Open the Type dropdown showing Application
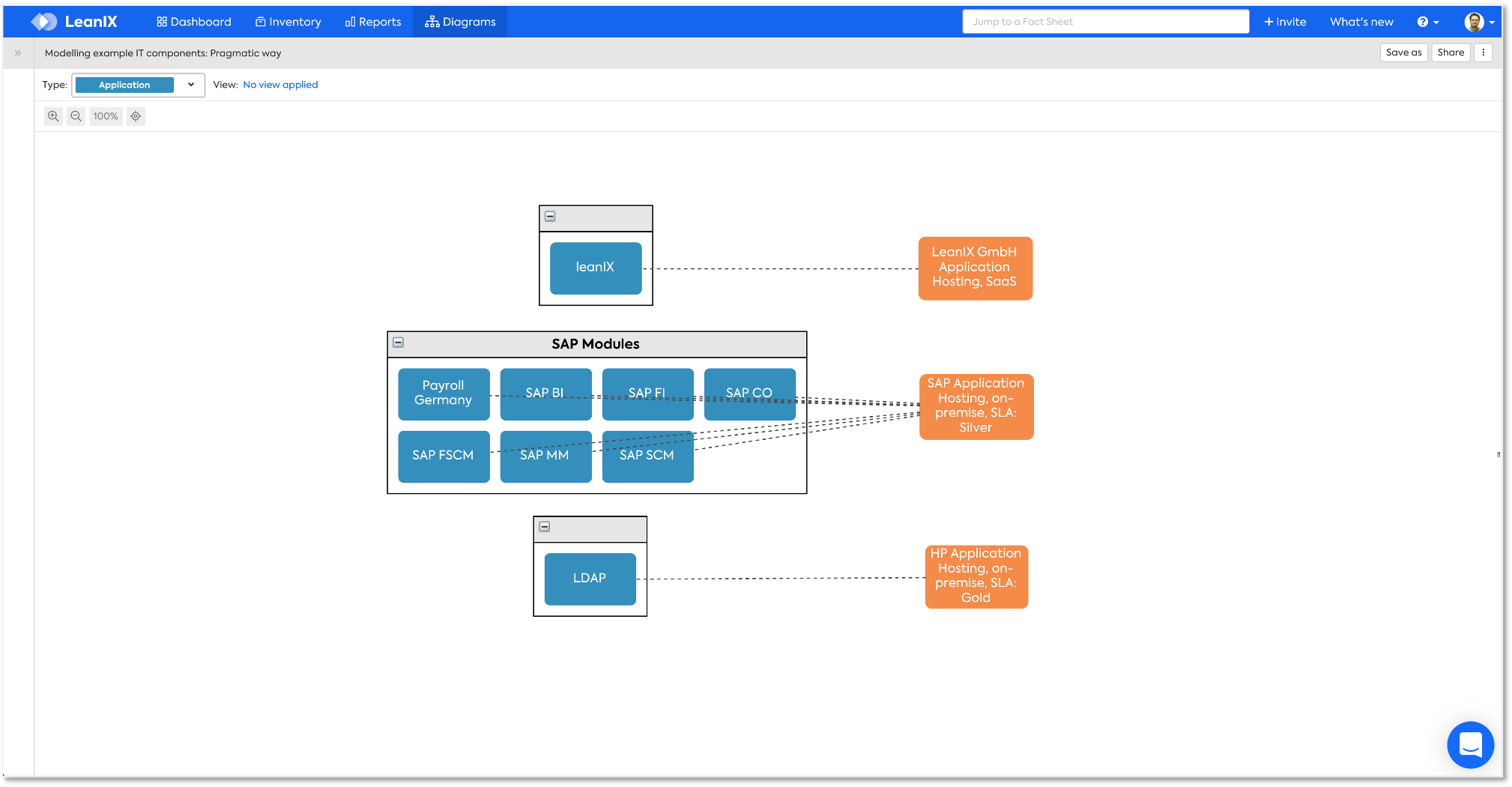 138,85
